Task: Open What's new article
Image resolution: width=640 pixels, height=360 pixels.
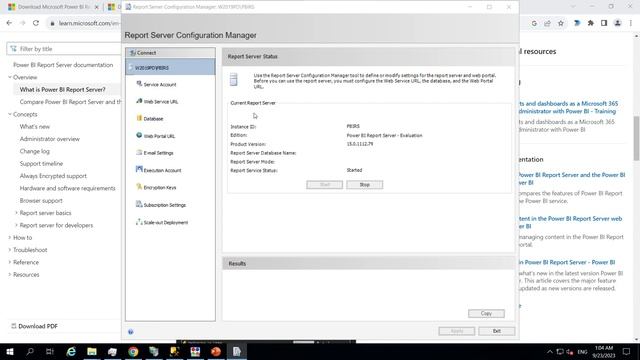Action: (x=35, y=127)
